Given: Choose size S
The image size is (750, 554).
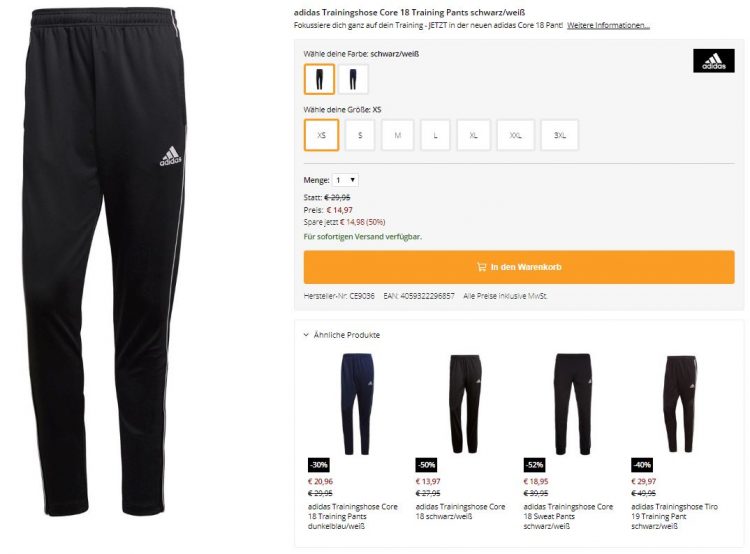Looking at the screenshot, I should pyautogui.click(x=360, y=135).
